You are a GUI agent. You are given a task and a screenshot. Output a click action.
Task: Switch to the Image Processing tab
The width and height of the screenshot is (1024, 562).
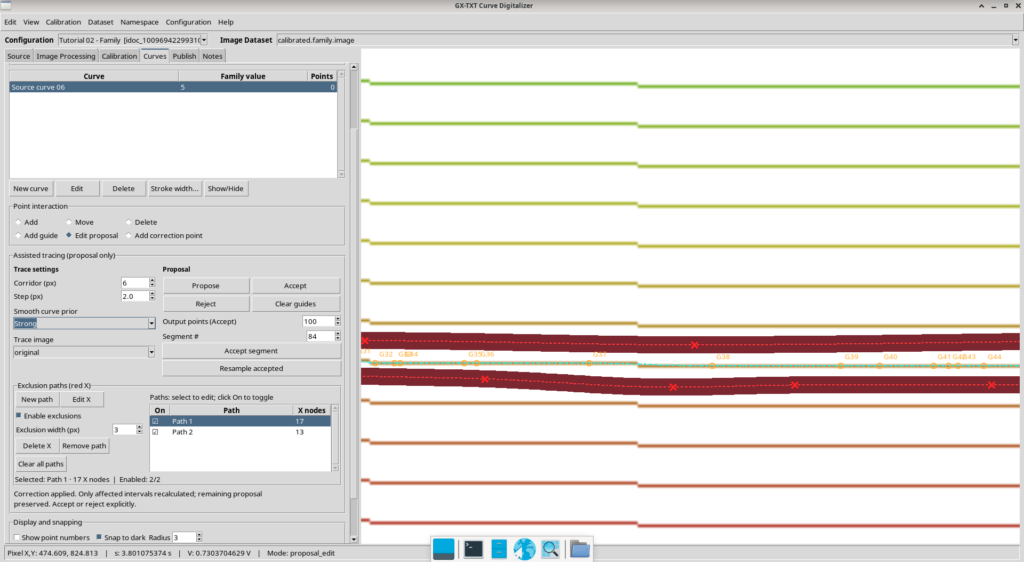click(65, 56)
